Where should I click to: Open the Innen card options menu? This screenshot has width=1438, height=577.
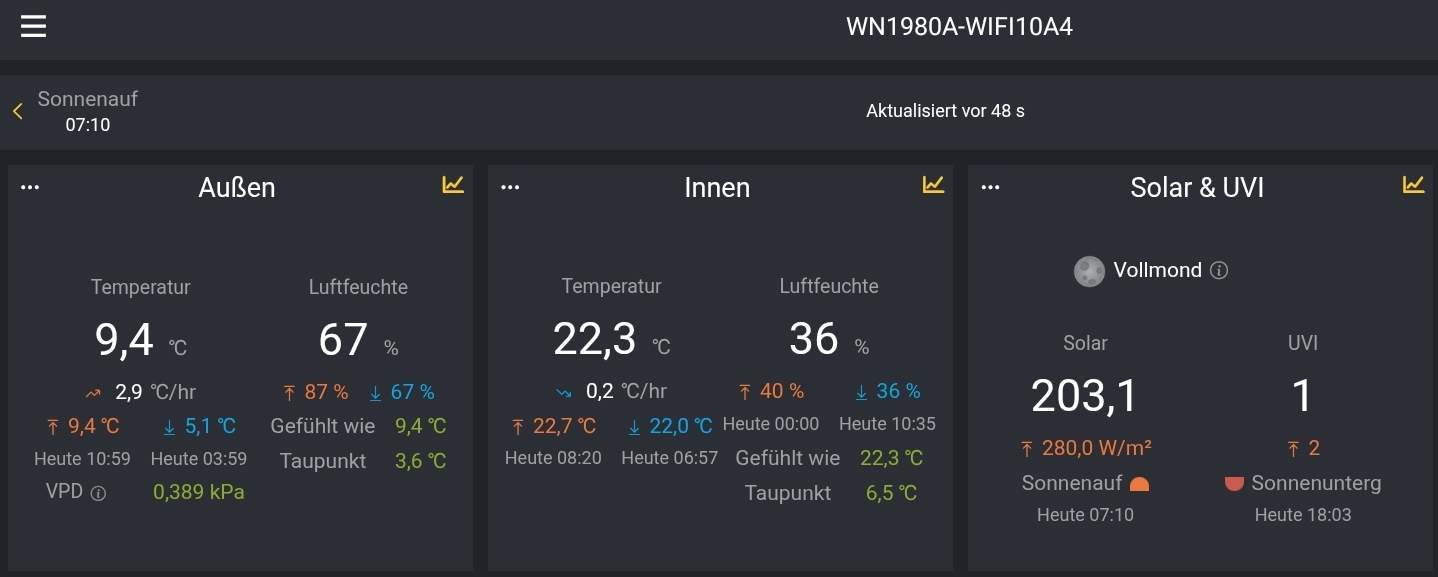coord(510,185)
